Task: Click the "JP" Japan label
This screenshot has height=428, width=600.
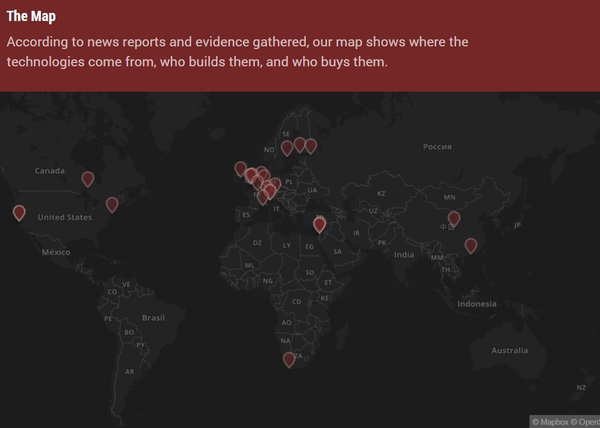Action: coord(517,225)
